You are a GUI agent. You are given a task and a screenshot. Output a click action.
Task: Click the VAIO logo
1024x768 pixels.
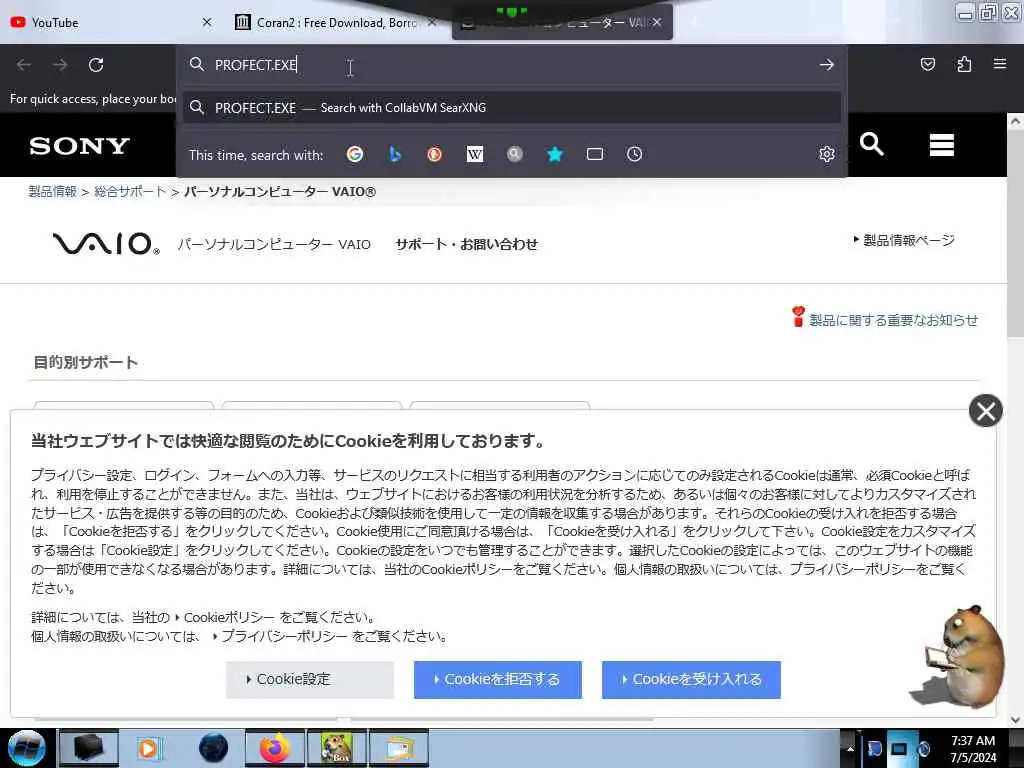[x=106, y=244]
